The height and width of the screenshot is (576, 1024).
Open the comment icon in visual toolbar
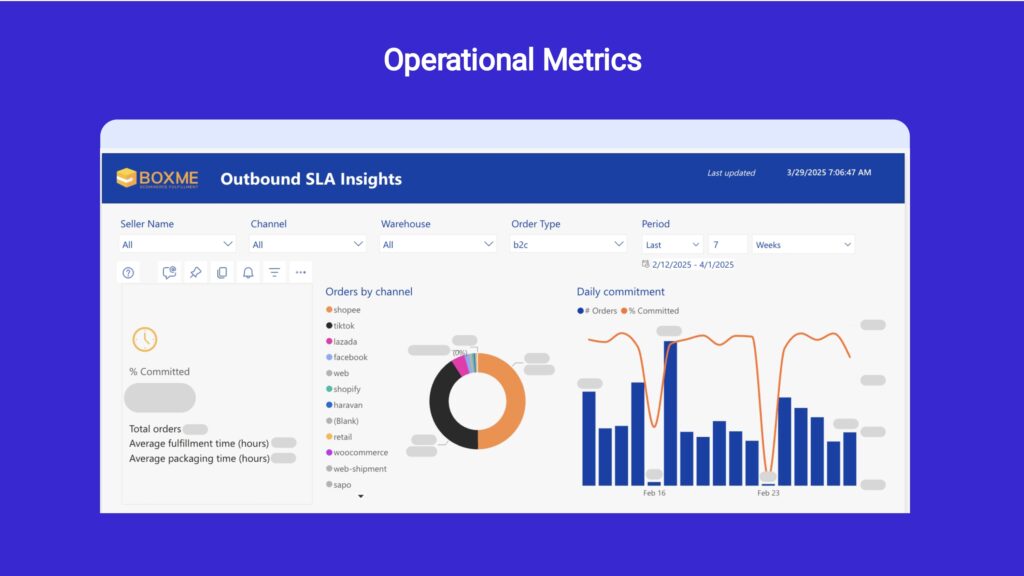169,272
